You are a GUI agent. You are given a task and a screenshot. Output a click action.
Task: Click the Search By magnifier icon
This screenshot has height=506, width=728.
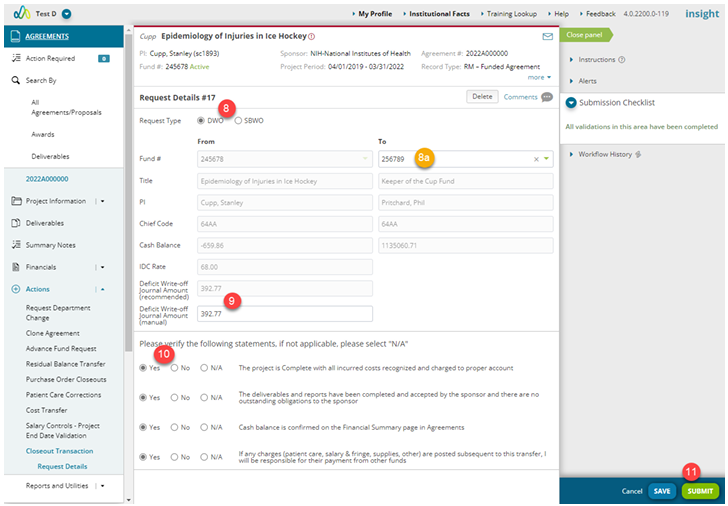point(16,80)
